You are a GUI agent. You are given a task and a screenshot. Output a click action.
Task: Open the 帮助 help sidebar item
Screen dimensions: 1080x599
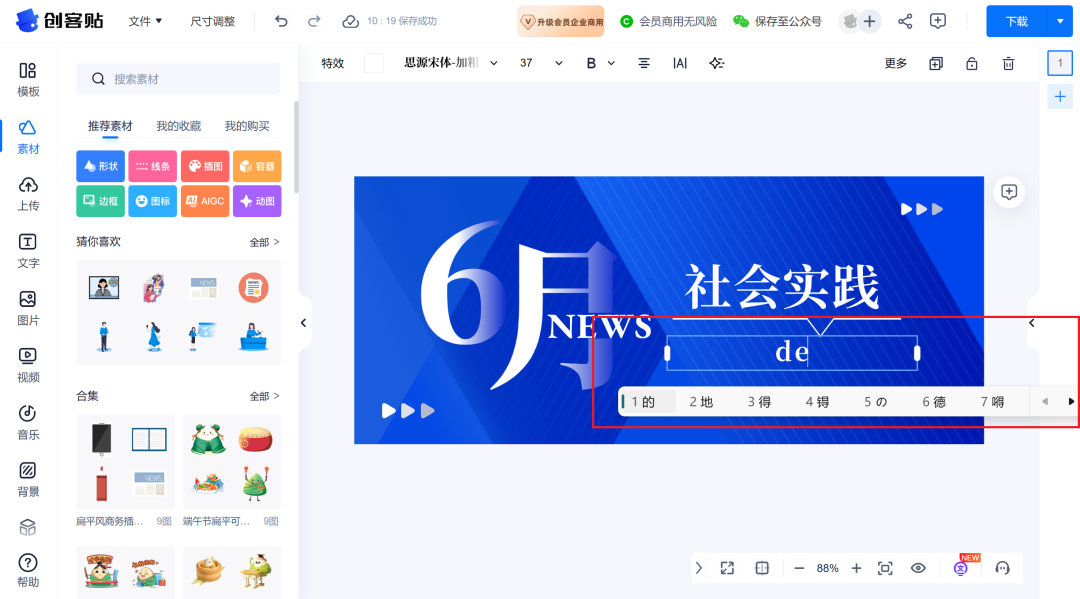28,571
